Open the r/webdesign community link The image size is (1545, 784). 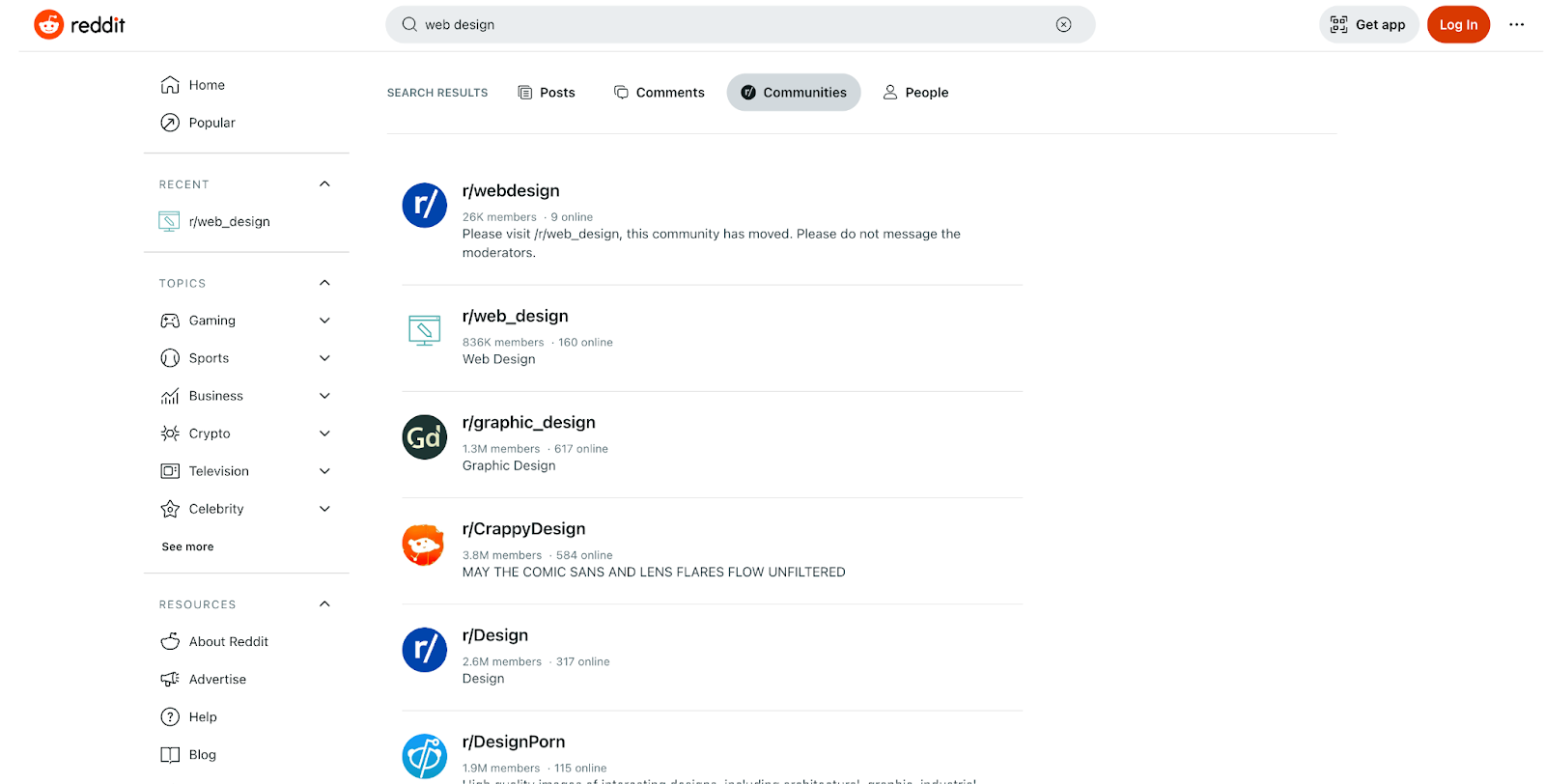pyautogui.click(x=511, y=191)
